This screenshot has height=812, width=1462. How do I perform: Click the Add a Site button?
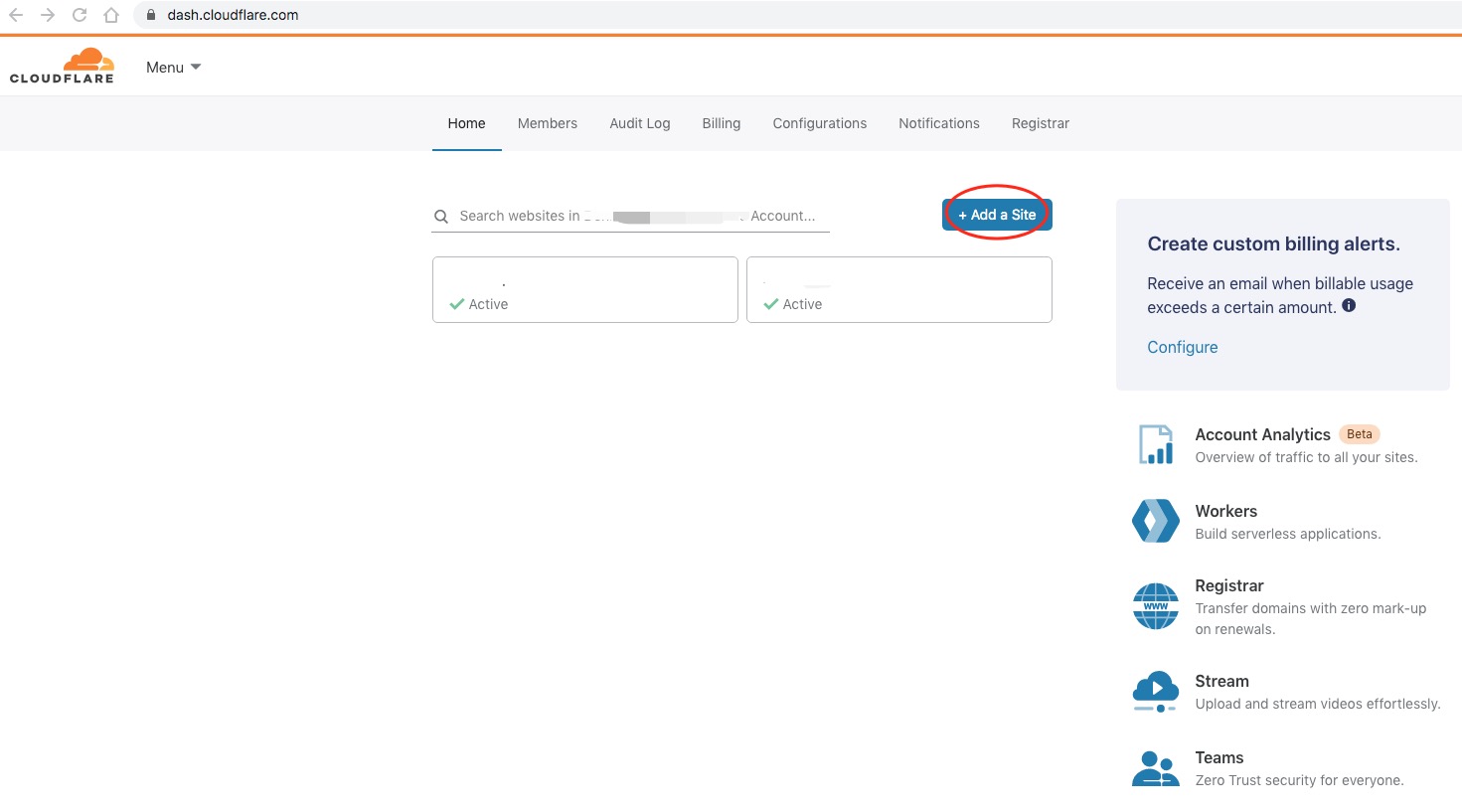coord(997,215)
